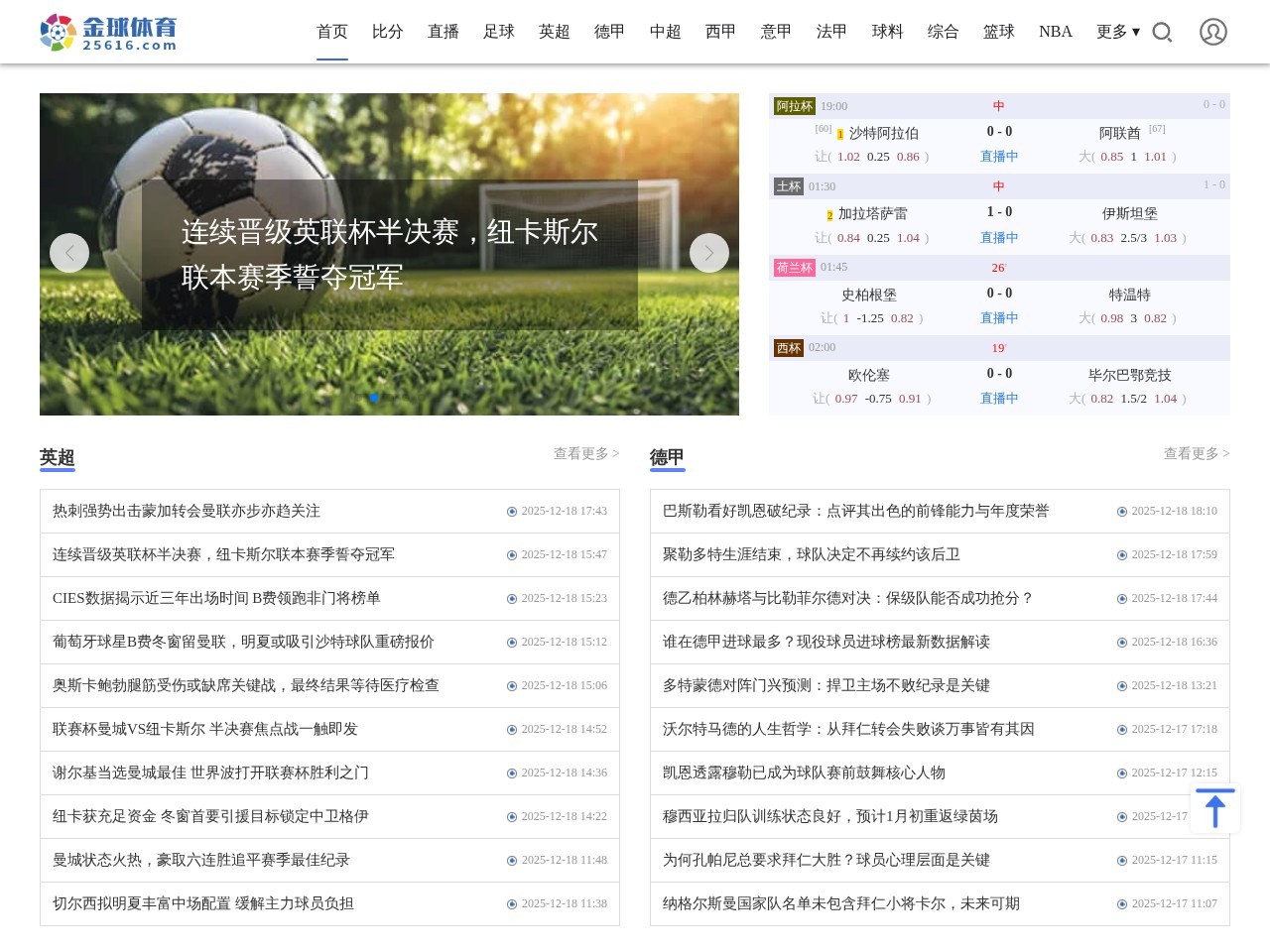1270x952 pixels.
Task: Switch to the NBA navigation tab
Action: click(1055, 32)
